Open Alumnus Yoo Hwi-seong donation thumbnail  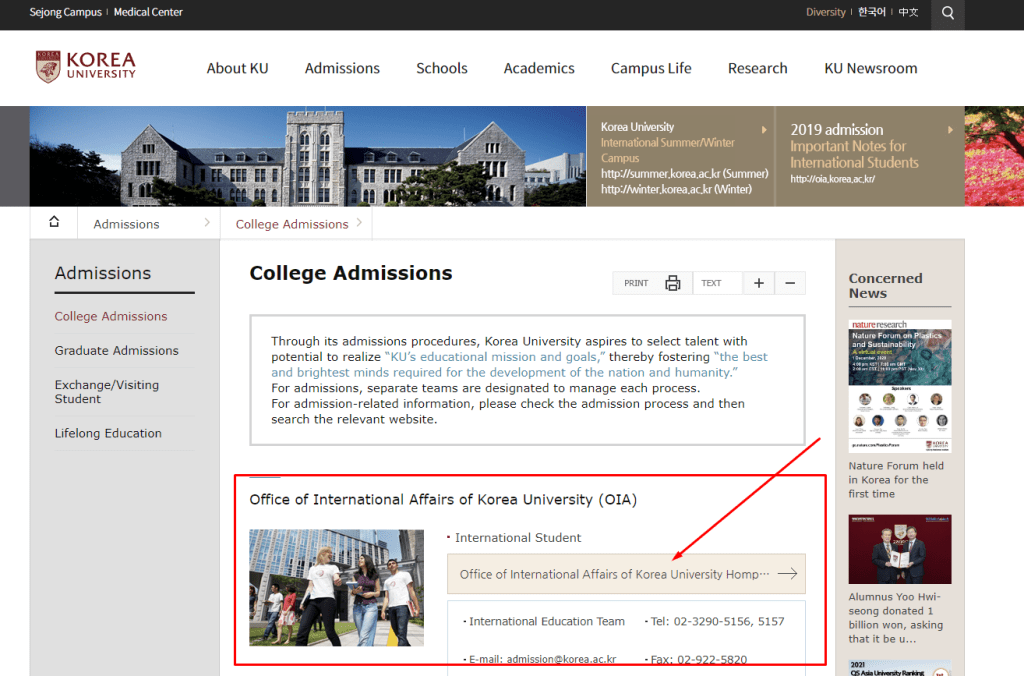point(900,549)
